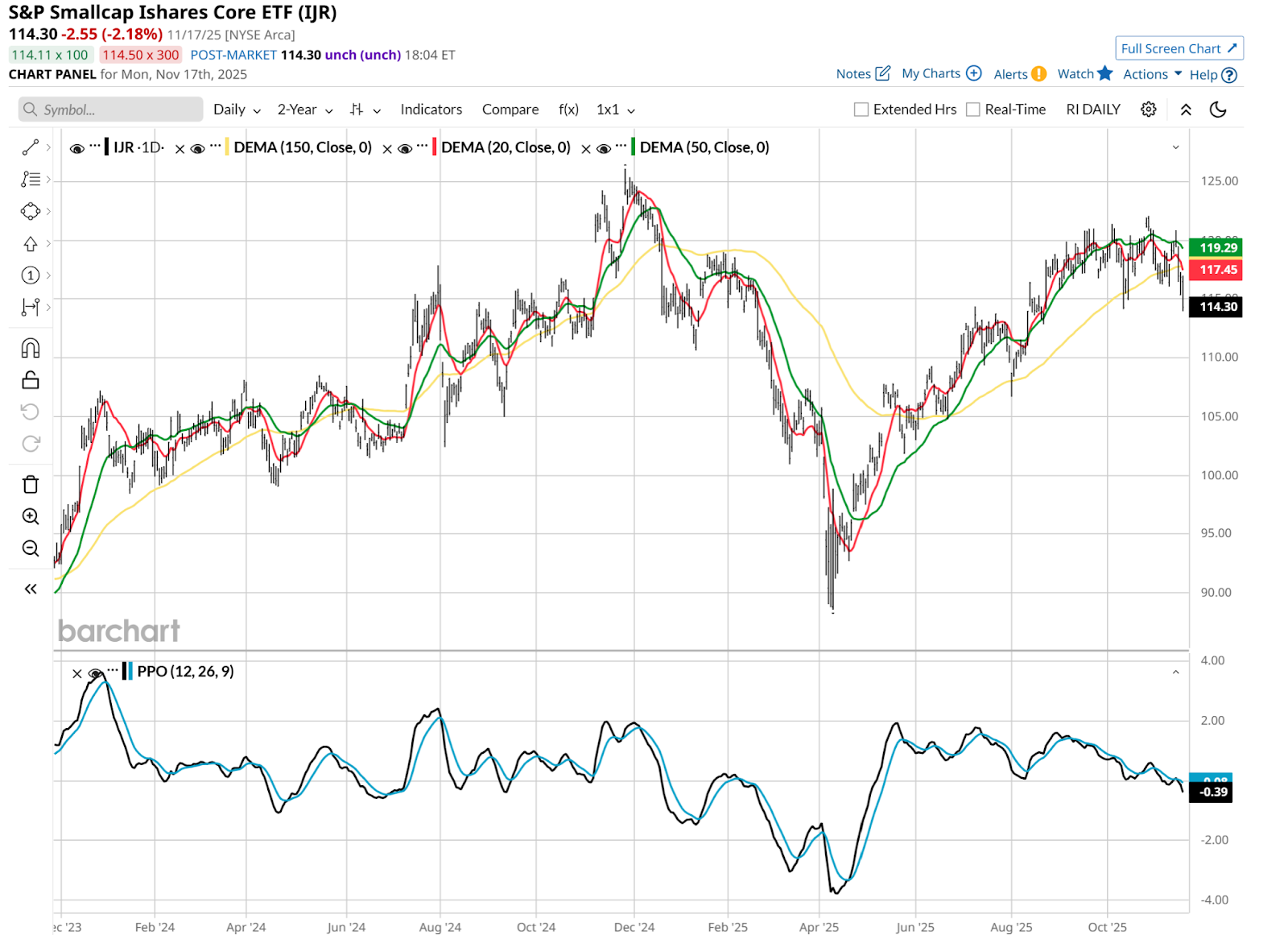Open the 2-Year period dropdown
The height and width of the screenshot is (935, 1288).
pyautogui.click(x=304, y=110)
